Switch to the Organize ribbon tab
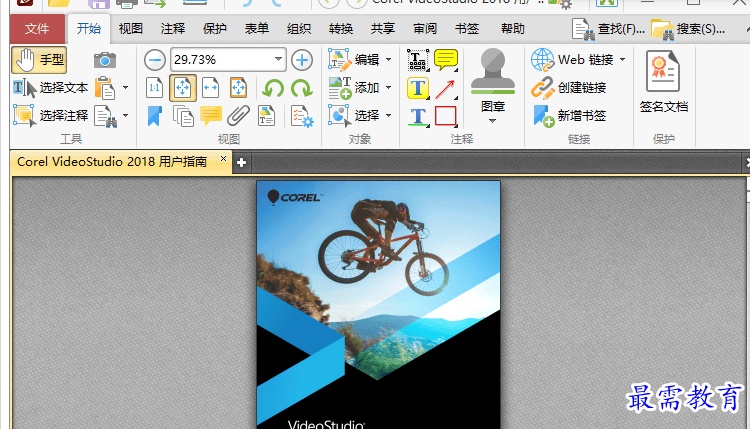Image resolution: width=750 pixels, height=429 pixels. (299, 29)
